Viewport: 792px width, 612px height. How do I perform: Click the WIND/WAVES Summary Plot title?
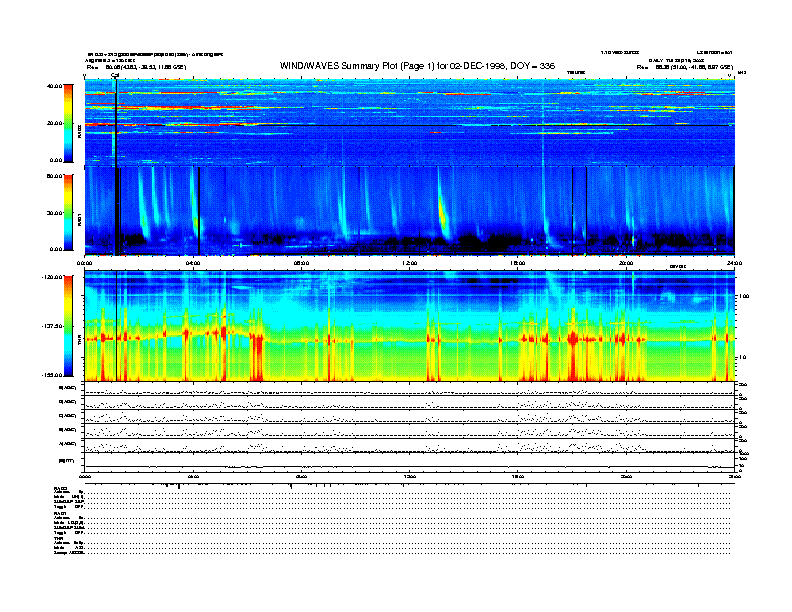[417, 66]
